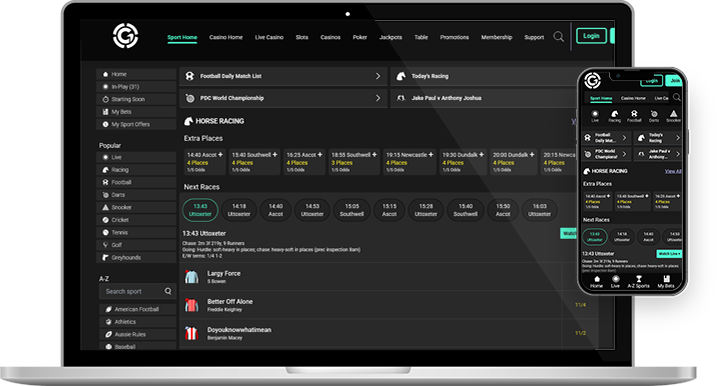Switch to the Live Casino tab
This screenshot has height=386, width=717.
pos(269,38)
